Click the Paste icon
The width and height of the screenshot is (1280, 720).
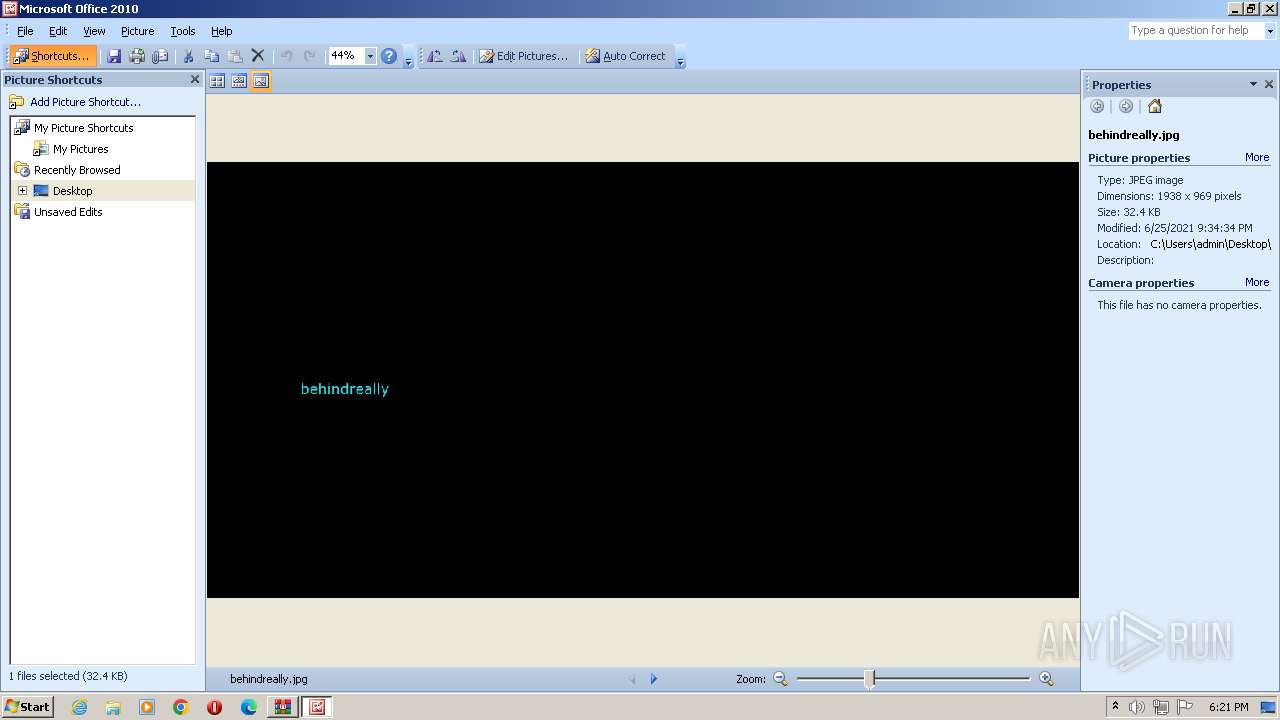235,56
